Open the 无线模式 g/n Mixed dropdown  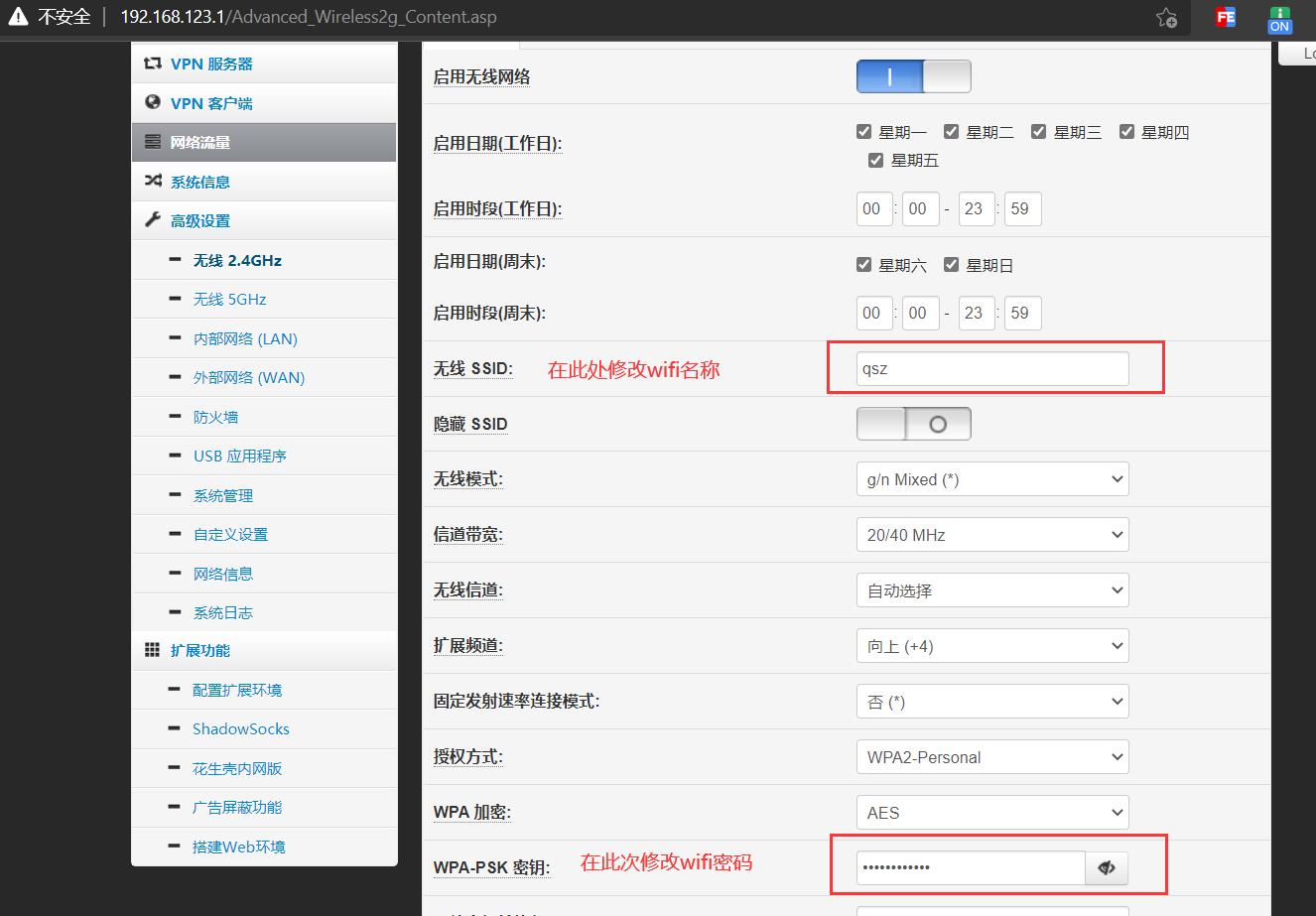(x=991, y=478)
